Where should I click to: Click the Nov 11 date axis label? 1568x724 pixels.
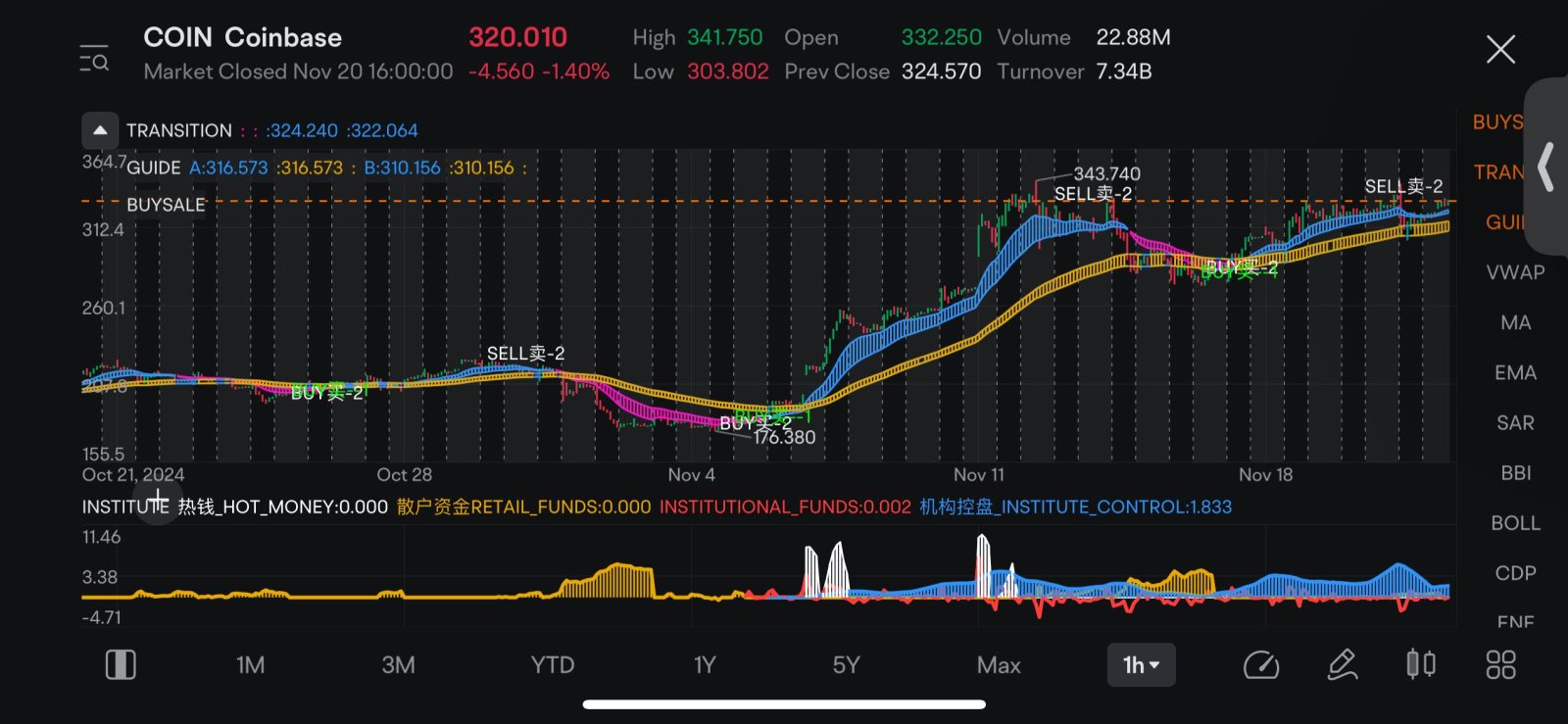(979, 475)
